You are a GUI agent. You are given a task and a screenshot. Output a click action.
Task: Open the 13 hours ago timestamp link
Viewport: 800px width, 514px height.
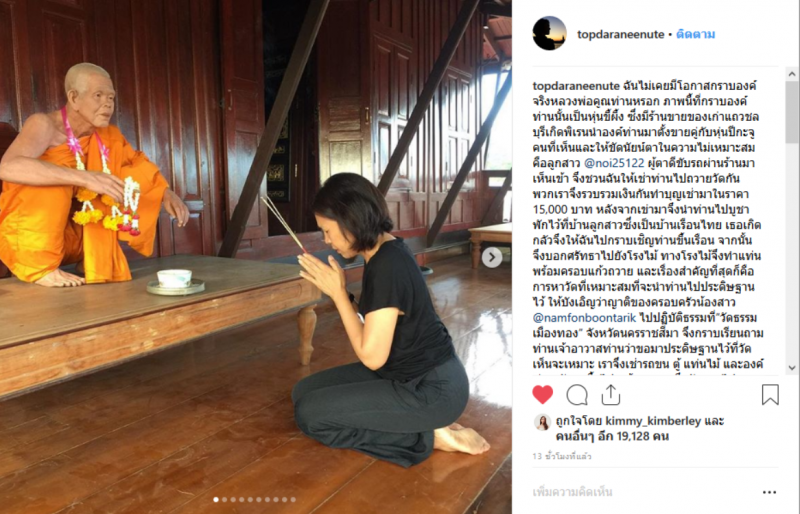pyautogui.click(x=562, y=456)
